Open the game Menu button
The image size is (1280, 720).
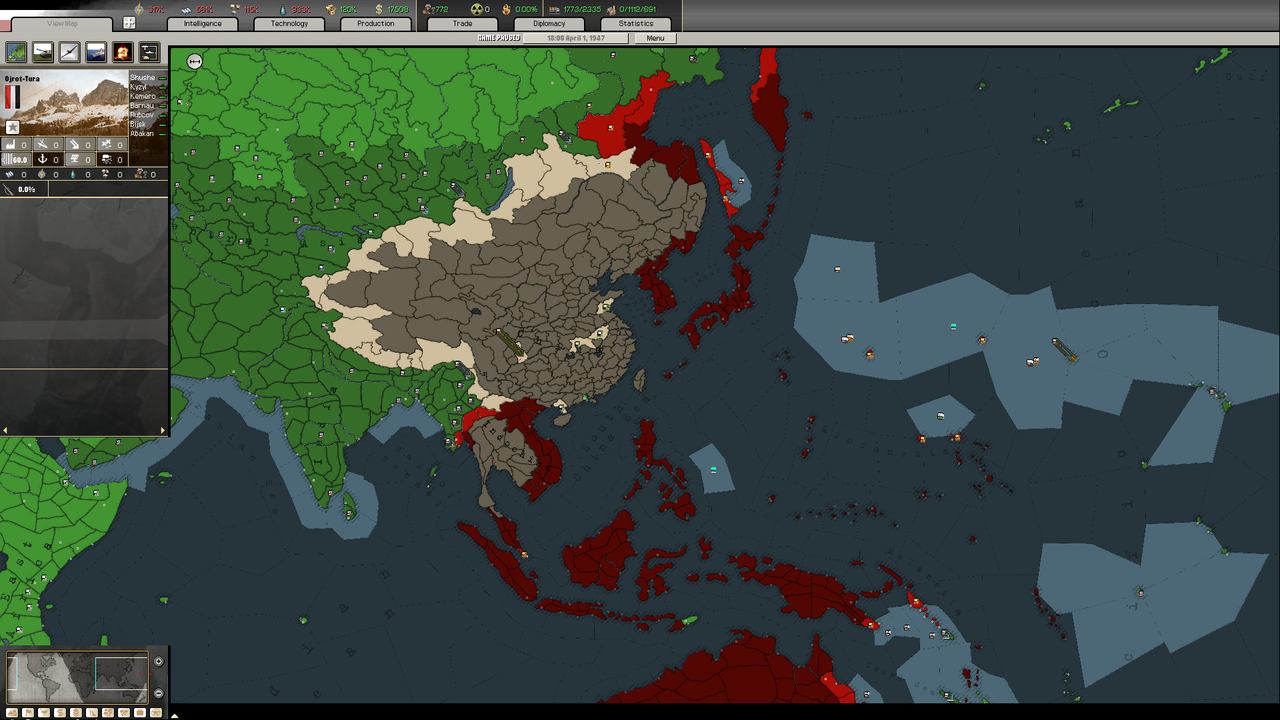click(x=655, y=38)
